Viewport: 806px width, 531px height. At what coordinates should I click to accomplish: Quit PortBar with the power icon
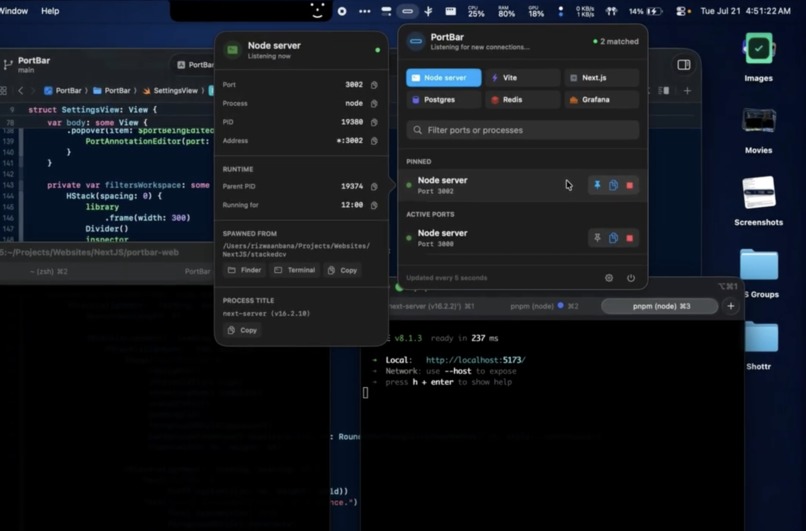pos(631,278)
